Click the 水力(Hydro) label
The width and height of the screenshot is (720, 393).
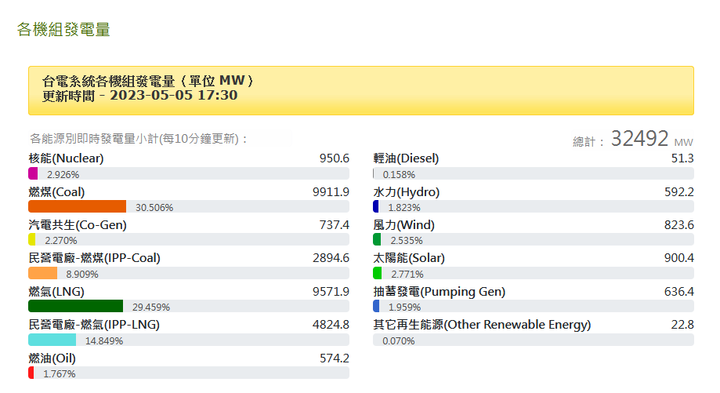[406, 192]
